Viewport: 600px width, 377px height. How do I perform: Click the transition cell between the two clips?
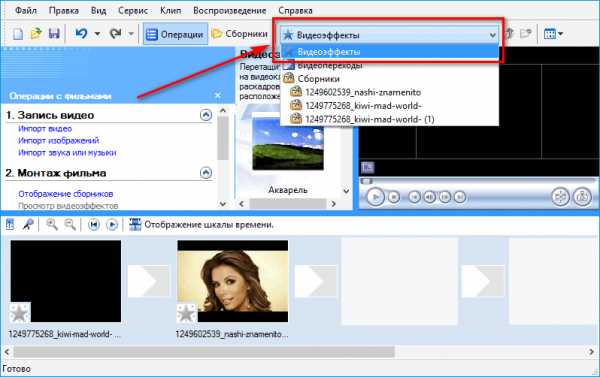point(148,281)
